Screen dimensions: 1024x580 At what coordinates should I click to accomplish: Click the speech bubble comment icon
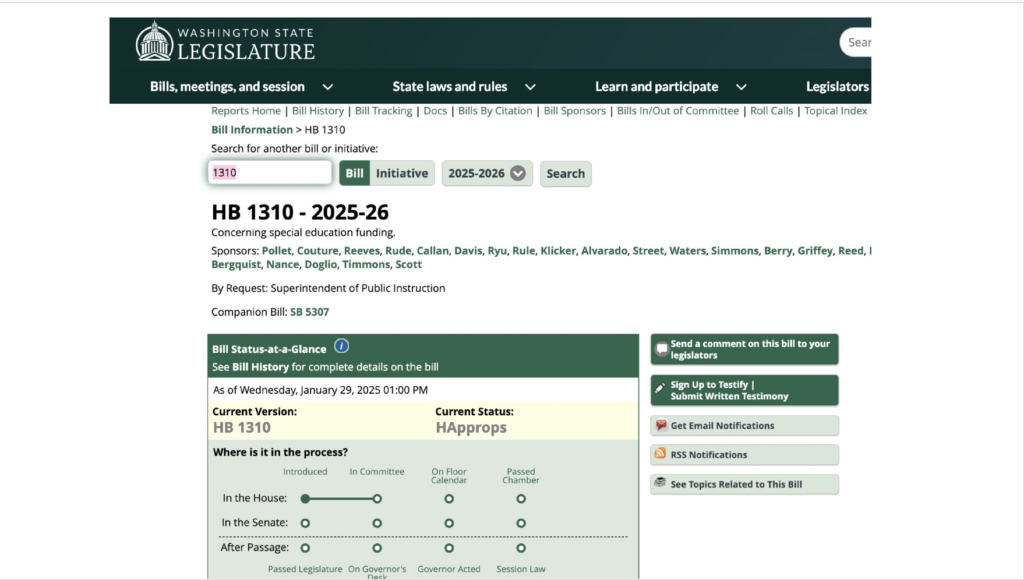coord(662,349)
